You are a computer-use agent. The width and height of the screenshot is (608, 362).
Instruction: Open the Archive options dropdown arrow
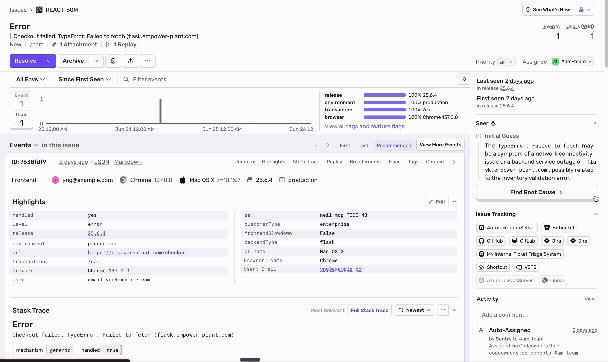96,61
